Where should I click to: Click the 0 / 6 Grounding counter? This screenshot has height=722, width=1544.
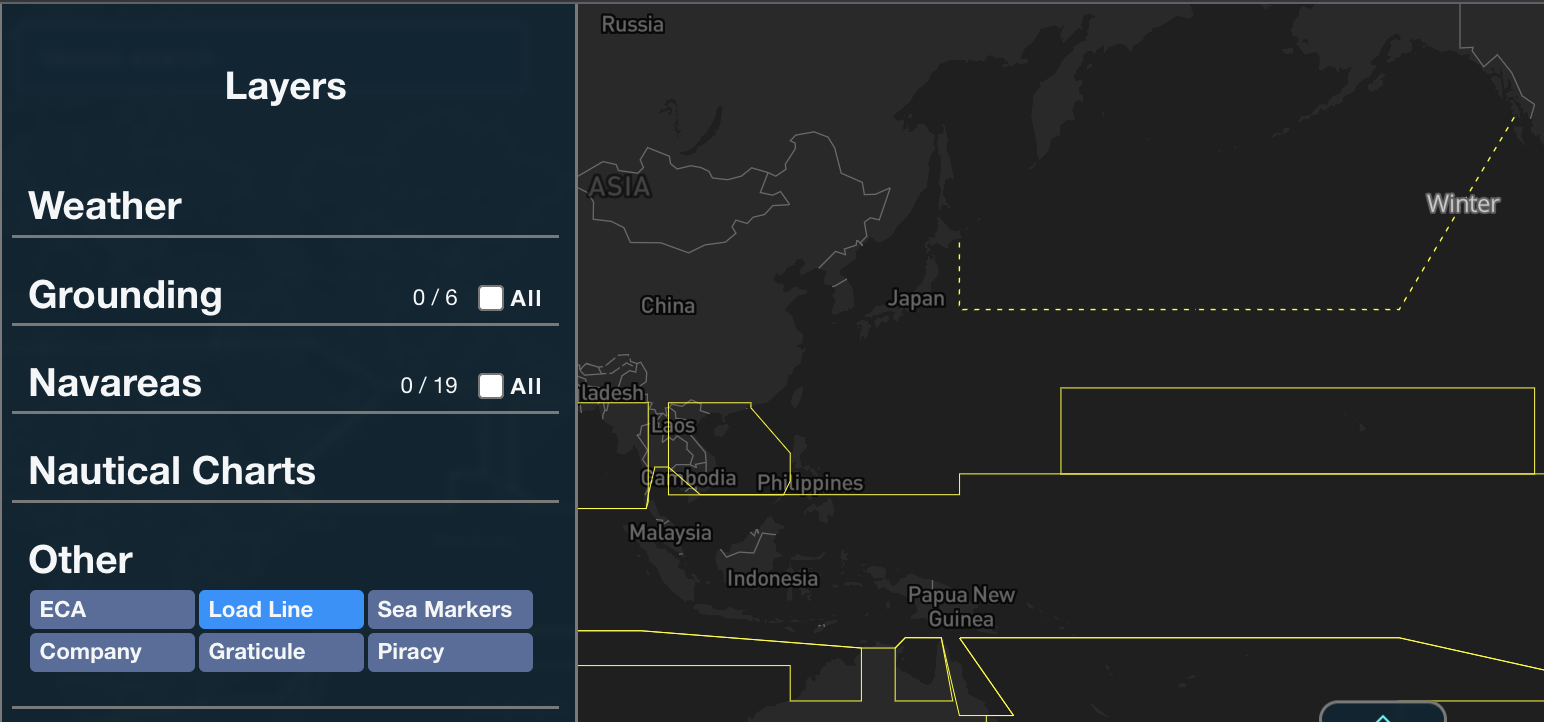click(435, 297)
